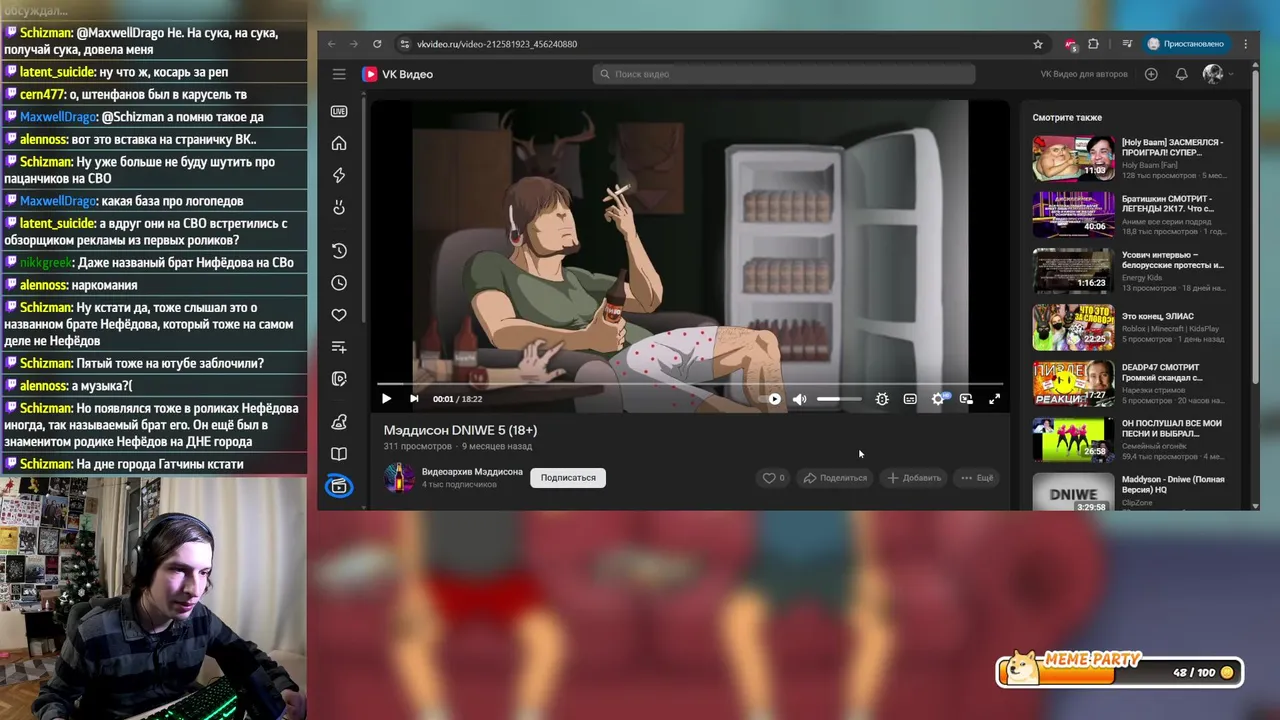Open Усович интервью recommended video
Image resolution: width=1280 pixels, height=720 pixels.
(1130, 270)
